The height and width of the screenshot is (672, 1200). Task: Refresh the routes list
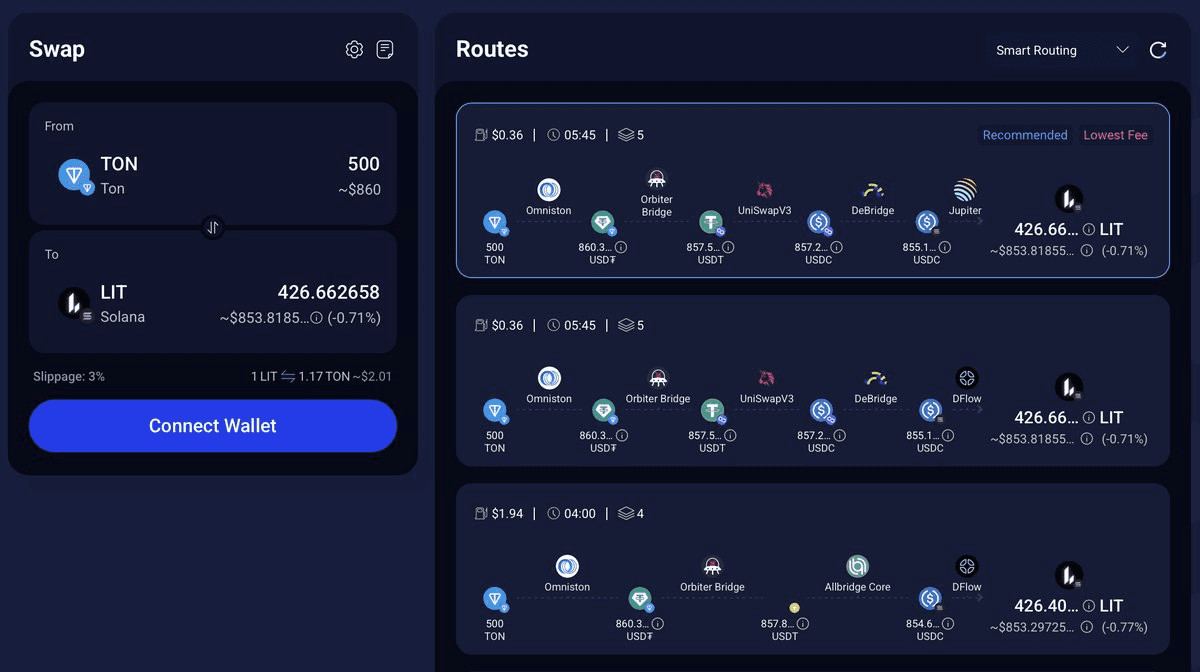pos(1158,50)
